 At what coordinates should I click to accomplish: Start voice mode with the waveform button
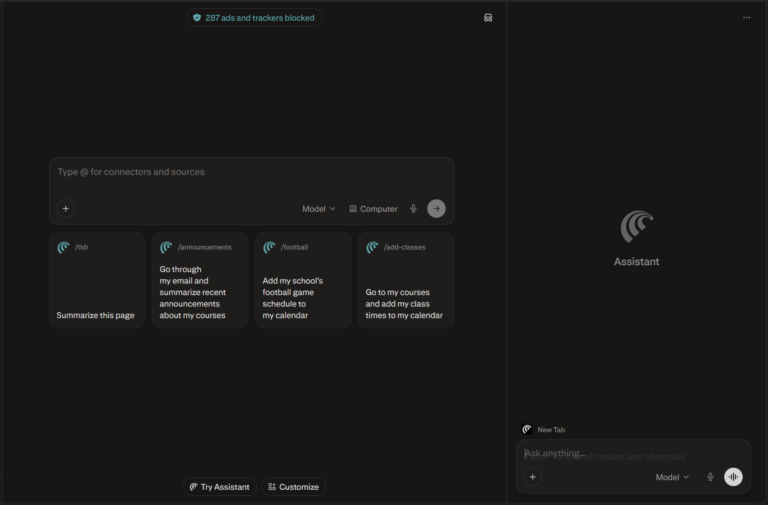[x=733, y=477]
